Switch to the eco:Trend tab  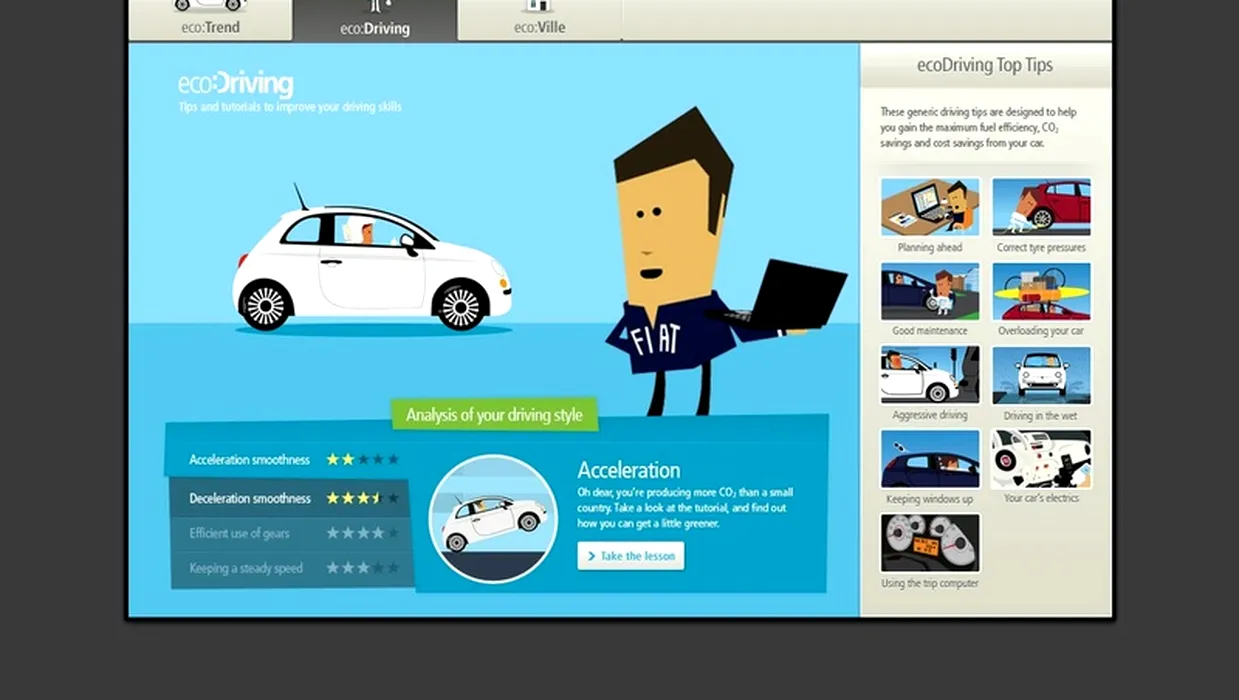point(210,20)
